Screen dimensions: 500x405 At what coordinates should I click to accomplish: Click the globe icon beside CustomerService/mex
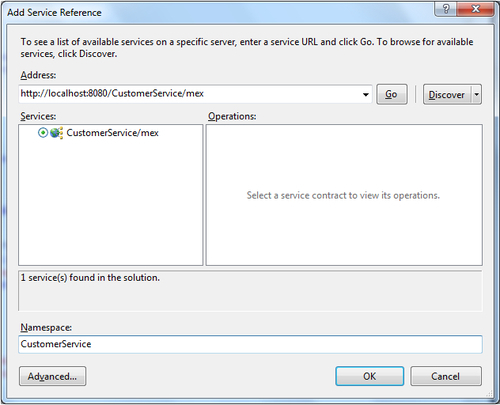coord(56,133)
